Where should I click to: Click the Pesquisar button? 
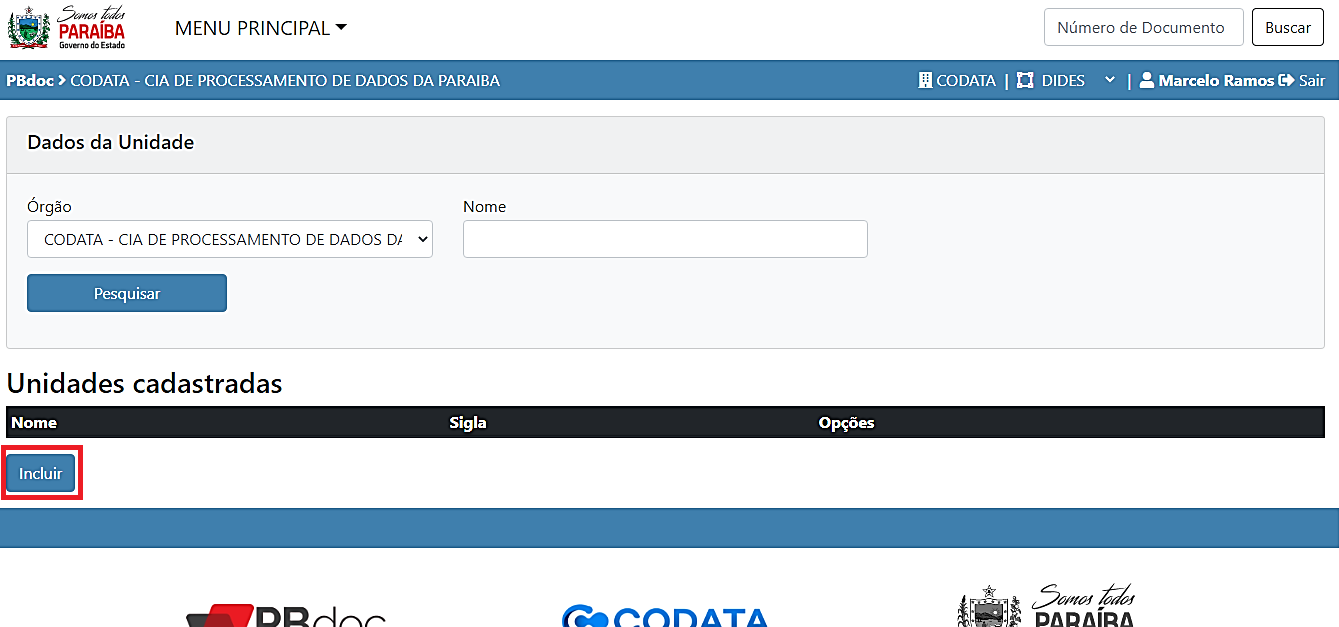127,293
